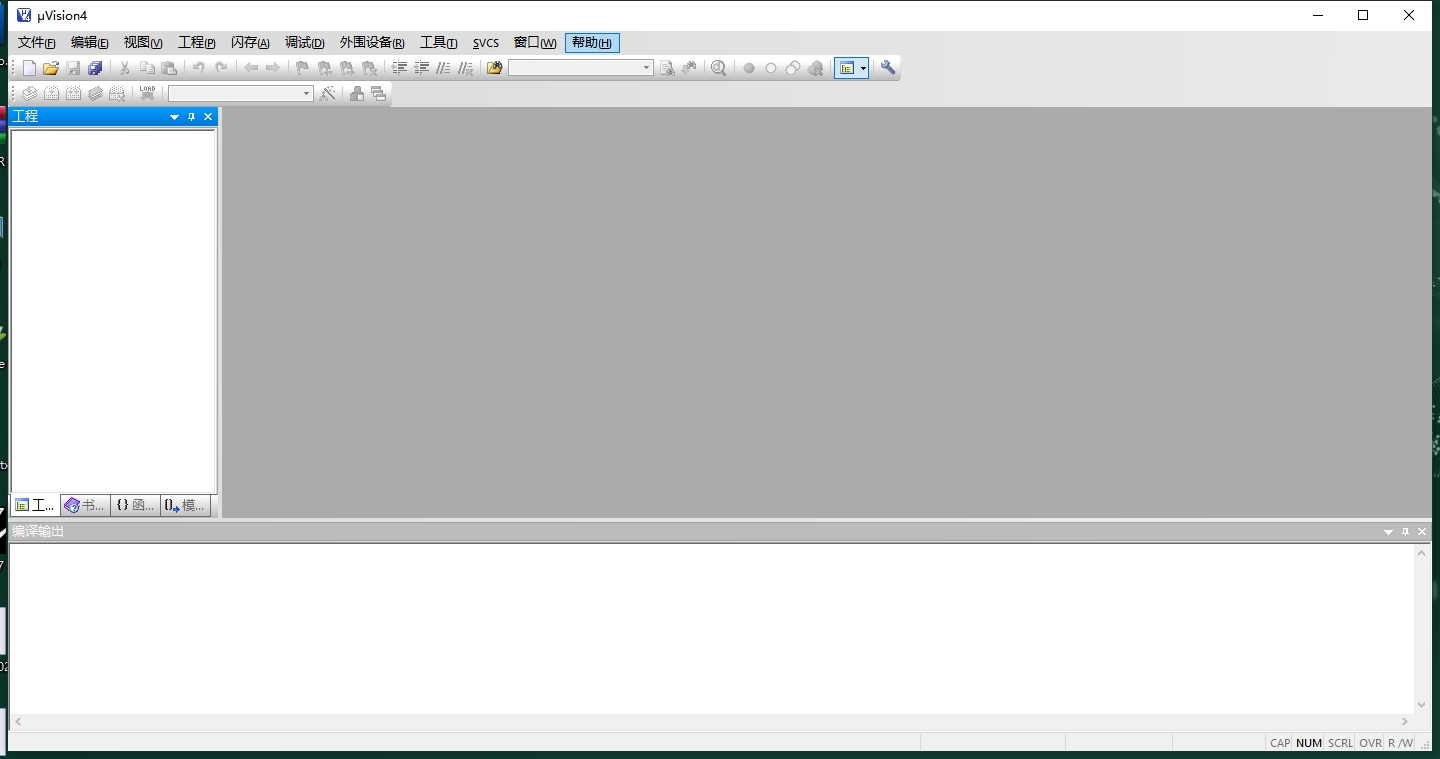
Task: Click the Find in Files icon
Action: pos(494,68)
